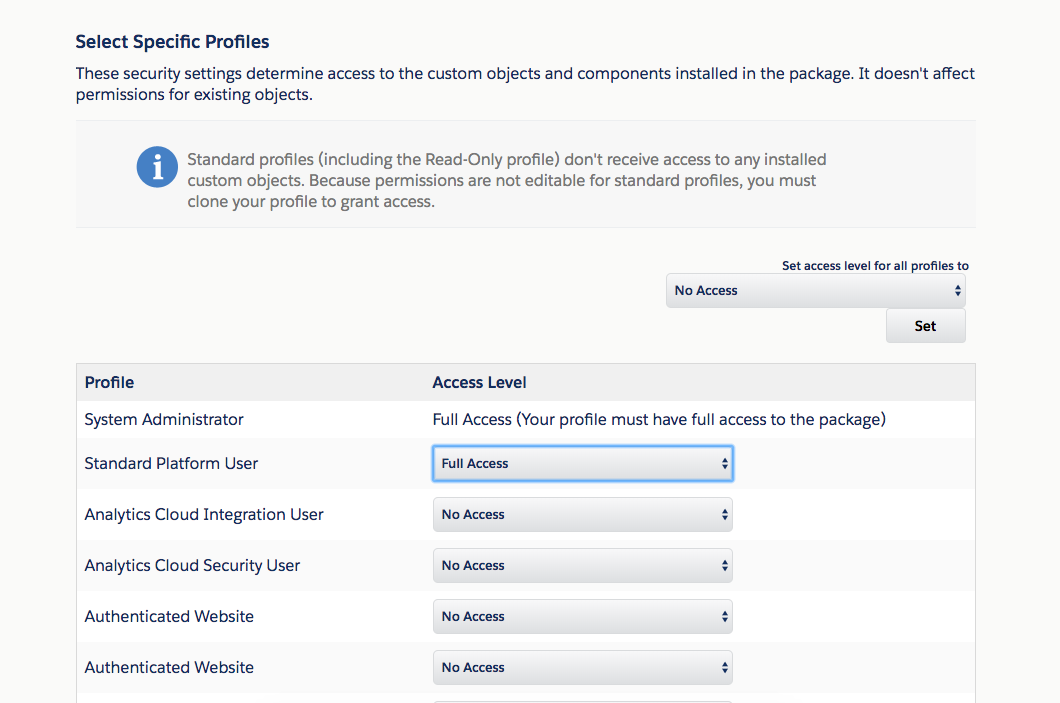Click the 'Set access level for all profiles to' label
The height and width of the screenshot is (703, 1060).
pyautogui.click(x=875, y=266)
